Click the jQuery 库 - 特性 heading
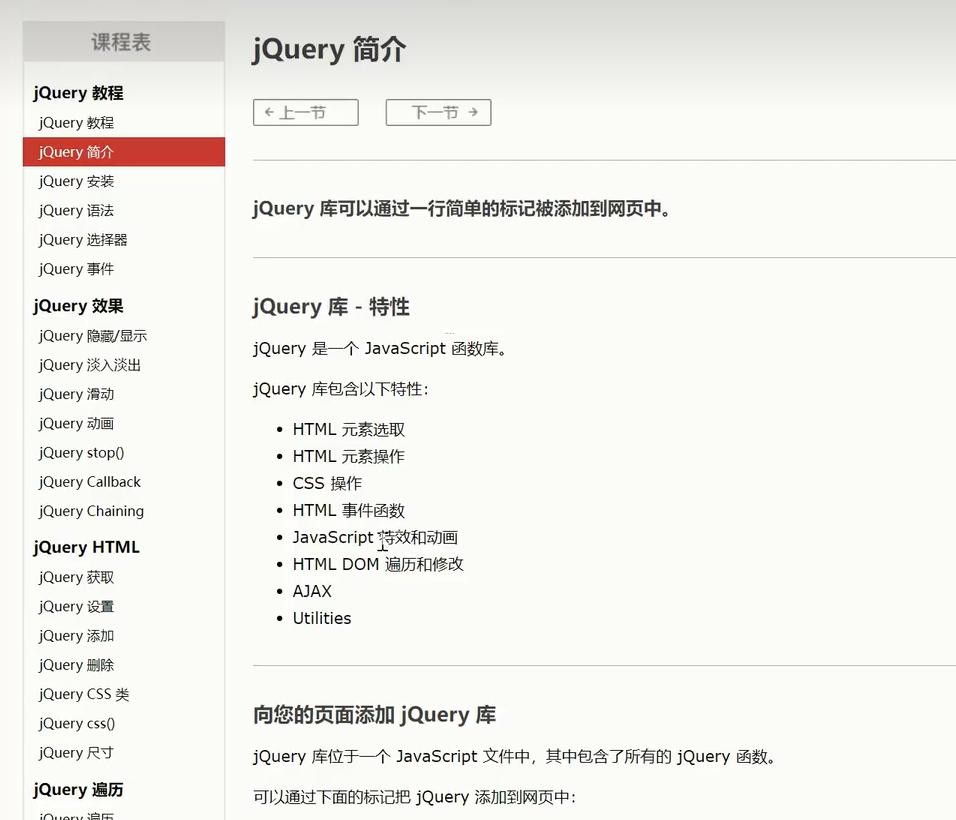 click(331, 307)
